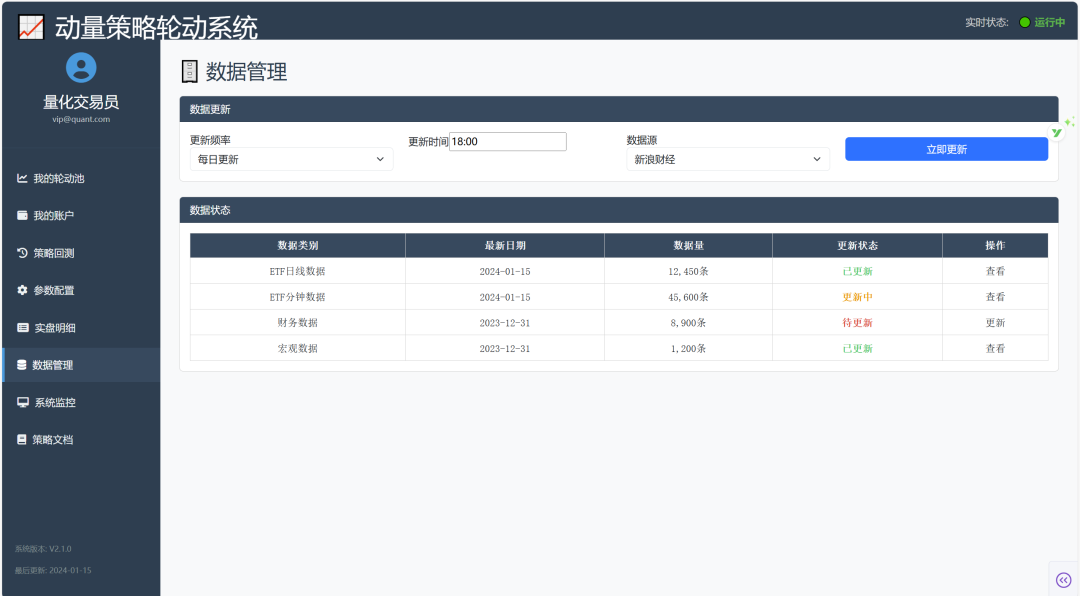This screenshot has width=1080, height=596.
Task: Click the clipboard icon beside 数据管理 title
Action: click(x=189, y=70)
